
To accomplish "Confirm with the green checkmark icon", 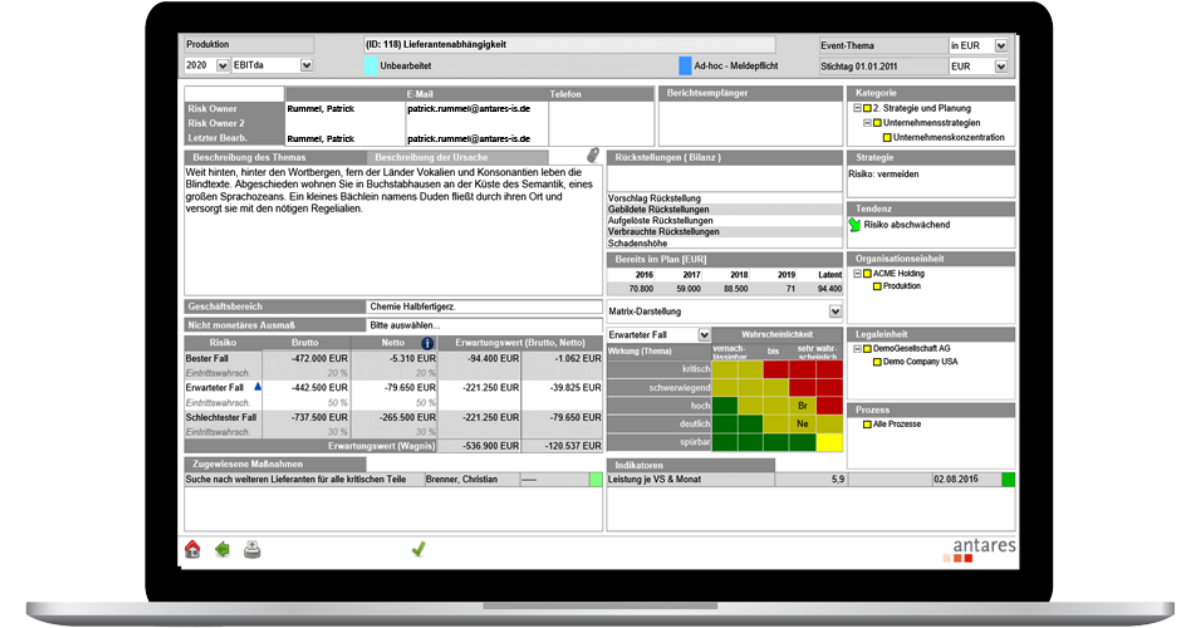I will coord(419,548).
